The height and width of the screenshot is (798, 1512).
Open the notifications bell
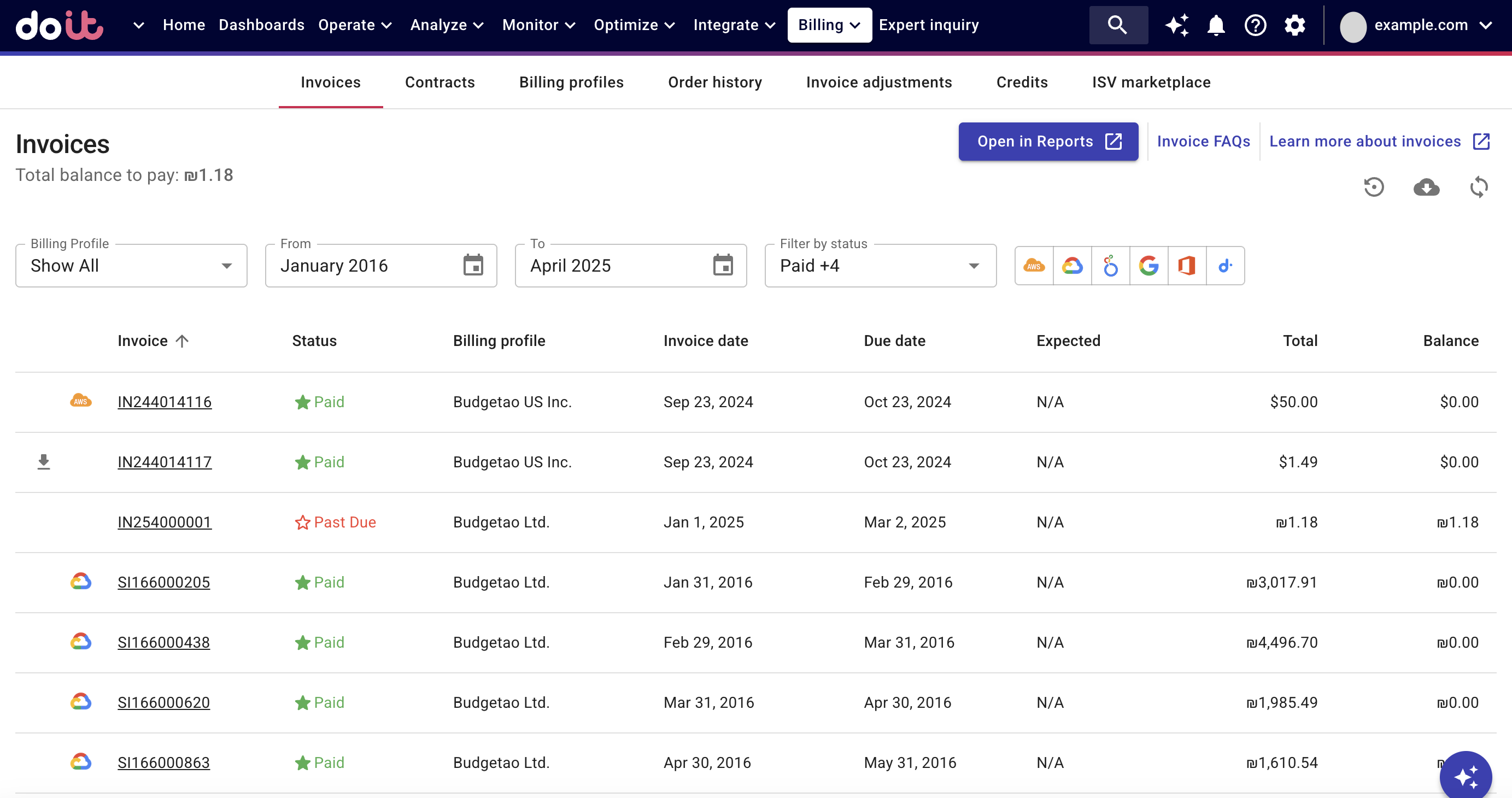(1216, 25)
